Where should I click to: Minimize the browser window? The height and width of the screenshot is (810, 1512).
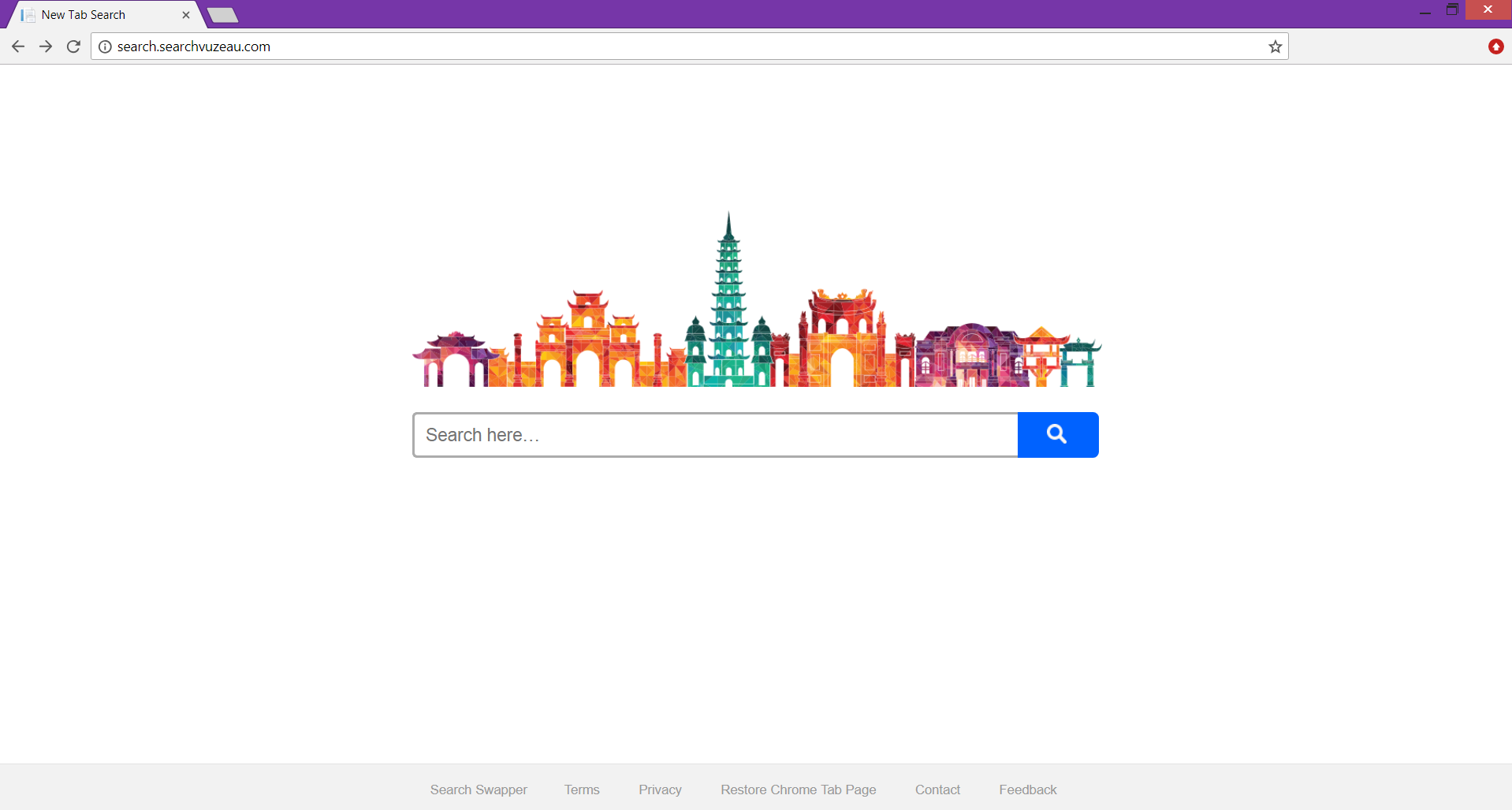(x=1424, y=10)
